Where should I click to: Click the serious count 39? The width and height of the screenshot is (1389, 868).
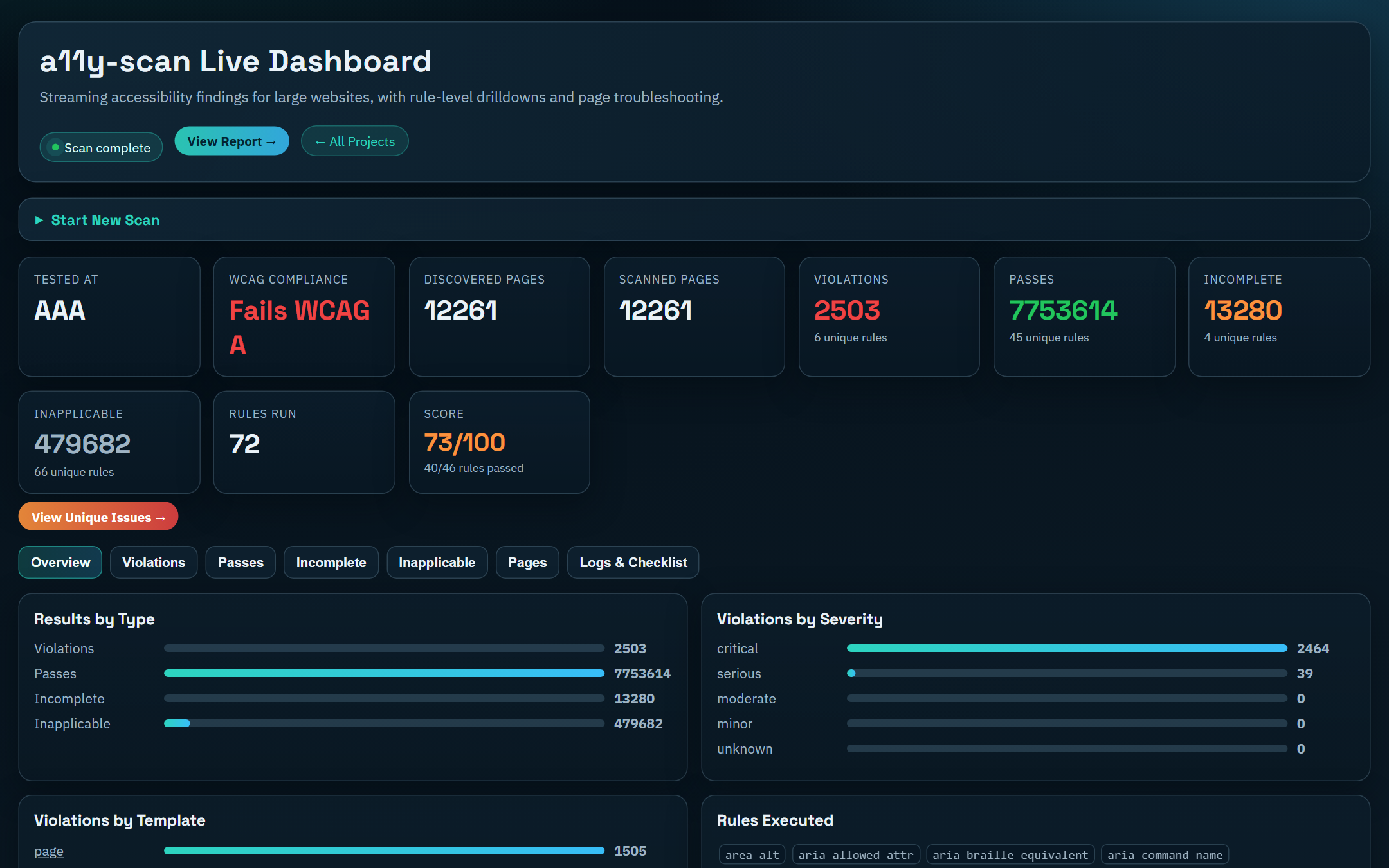coord(1305,673)
